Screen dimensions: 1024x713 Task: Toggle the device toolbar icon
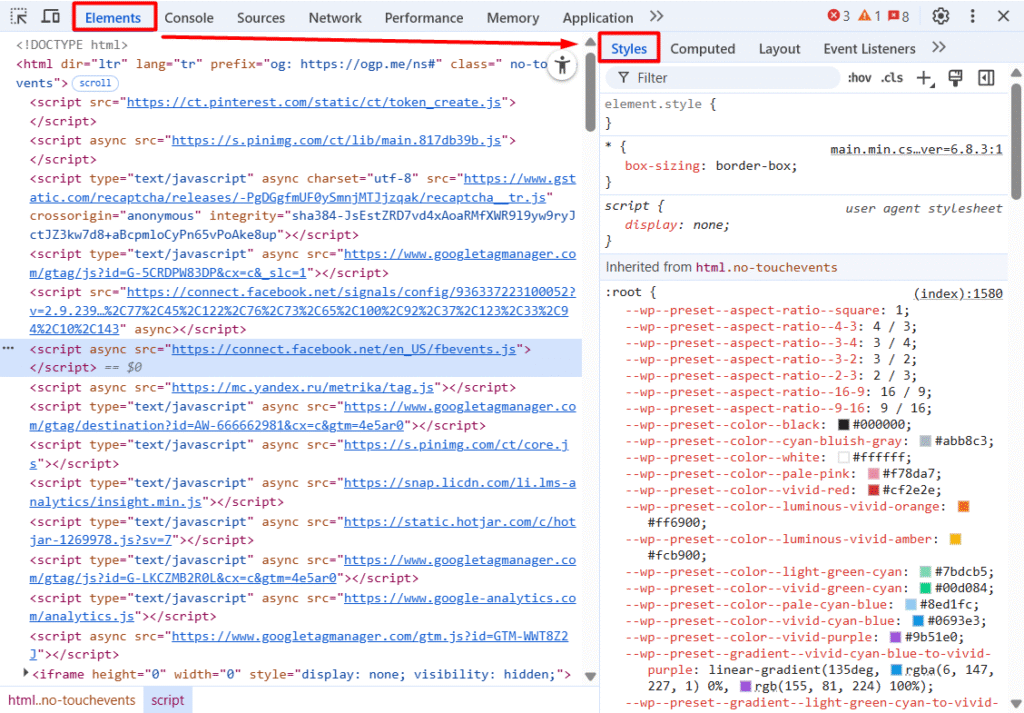50,17
